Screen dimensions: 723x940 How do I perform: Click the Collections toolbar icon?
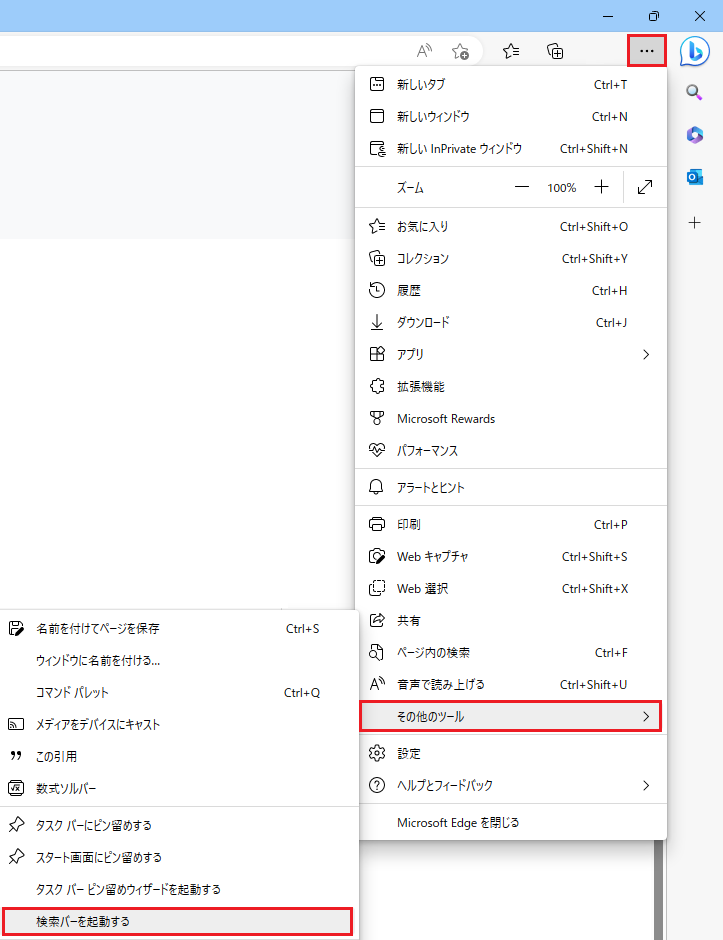(556, 51)
